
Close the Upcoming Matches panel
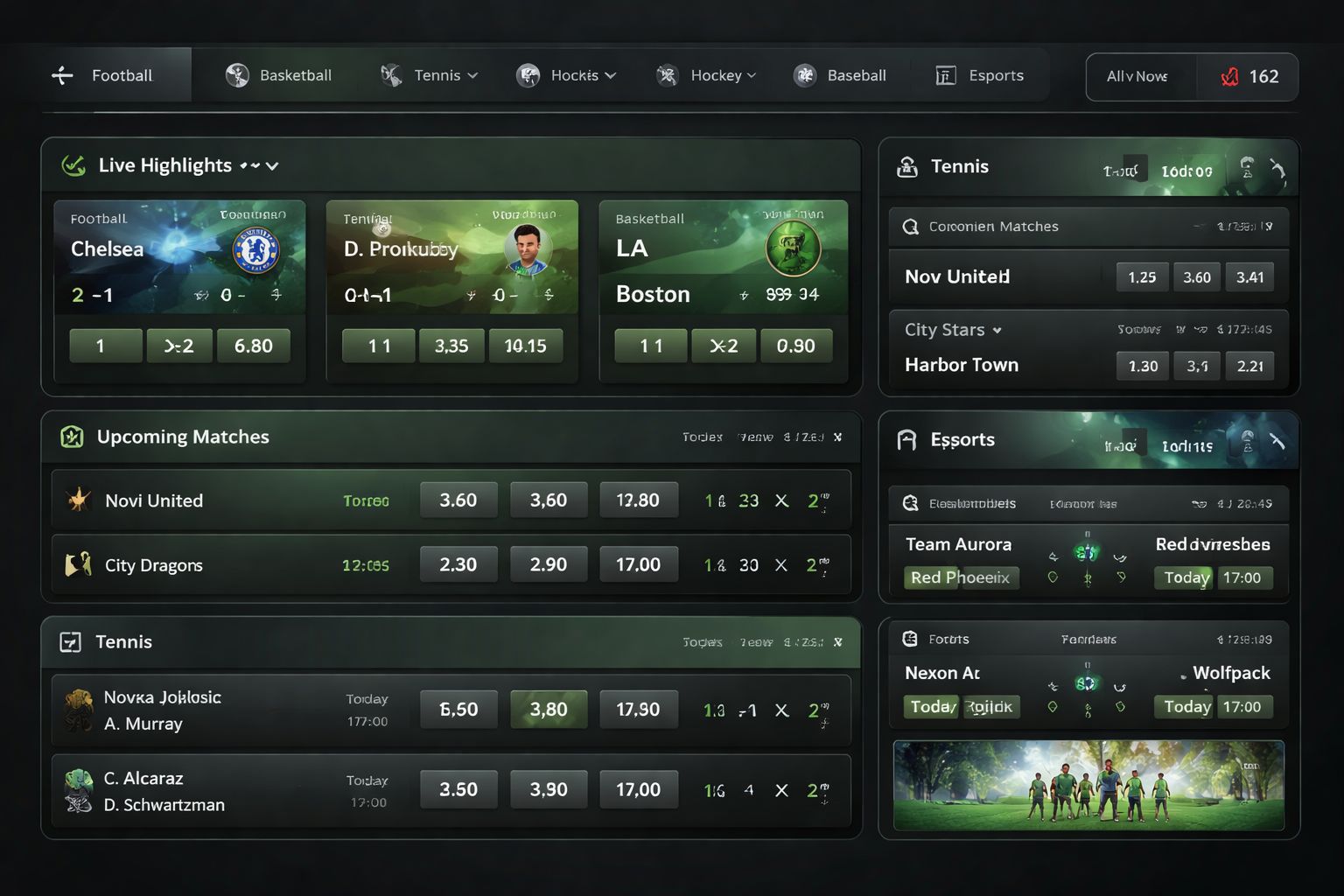click(x=837, y=437)
